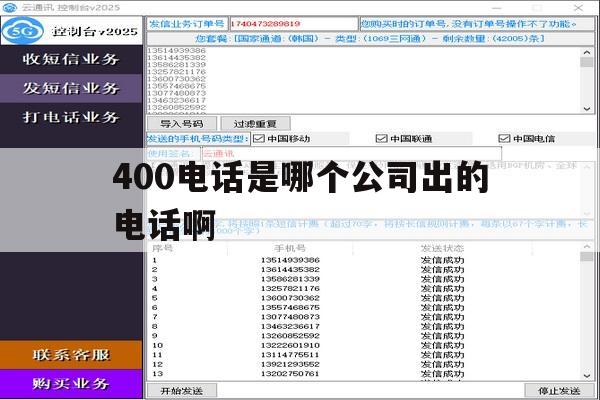Click the 使用签名 input field

pyautogui.click(x=352, y=154)
